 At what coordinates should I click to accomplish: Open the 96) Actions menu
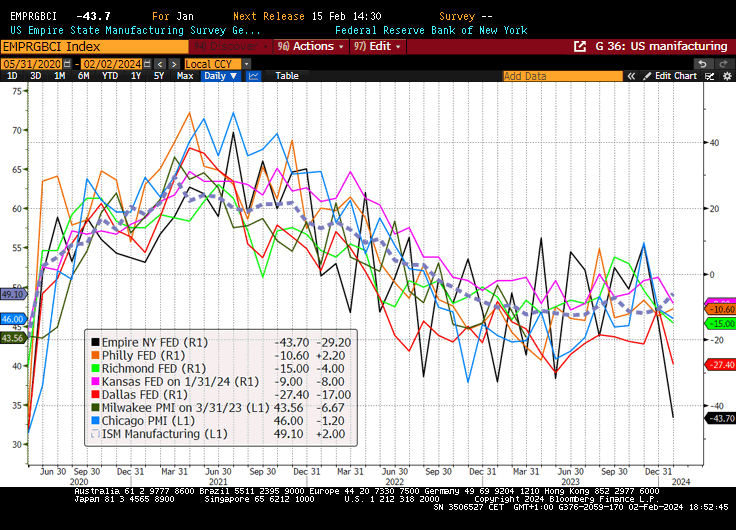tap(310, 46)
